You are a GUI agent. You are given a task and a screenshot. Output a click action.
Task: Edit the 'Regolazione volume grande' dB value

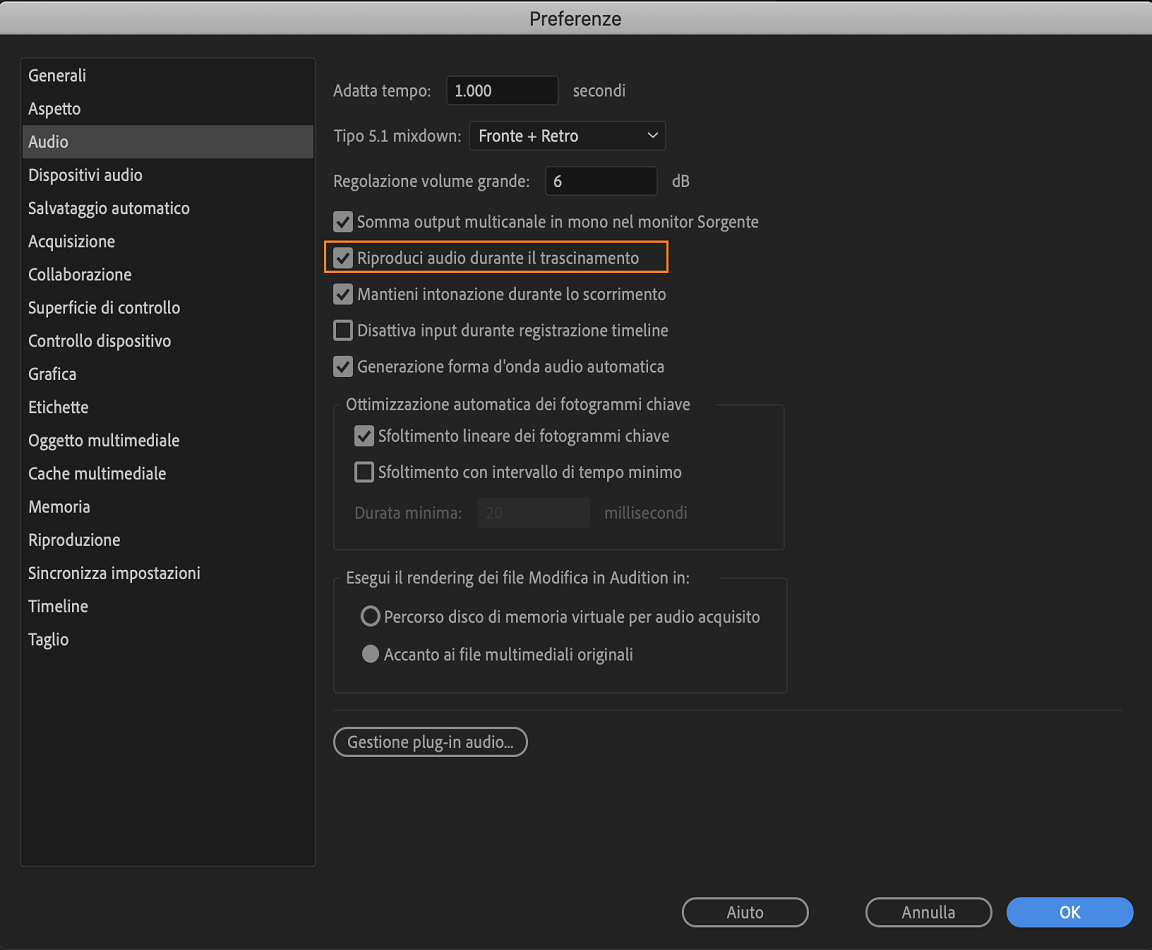click(x=600, y=181)
